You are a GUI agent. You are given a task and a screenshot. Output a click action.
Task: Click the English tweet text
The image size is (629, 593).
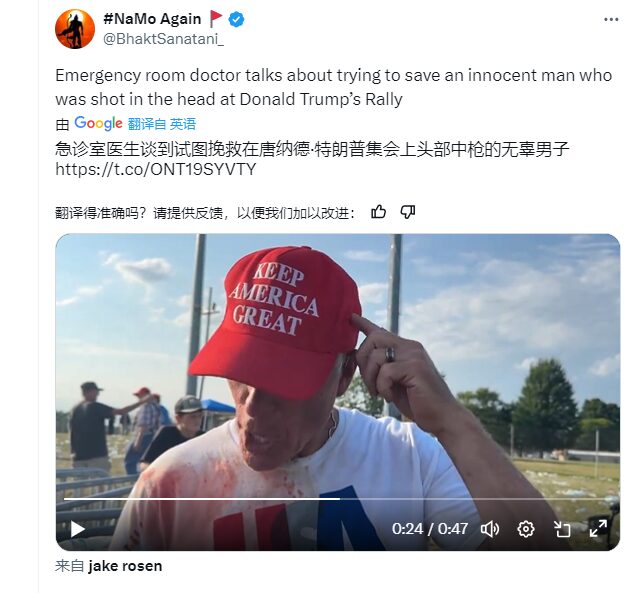[x=333, y=87]
